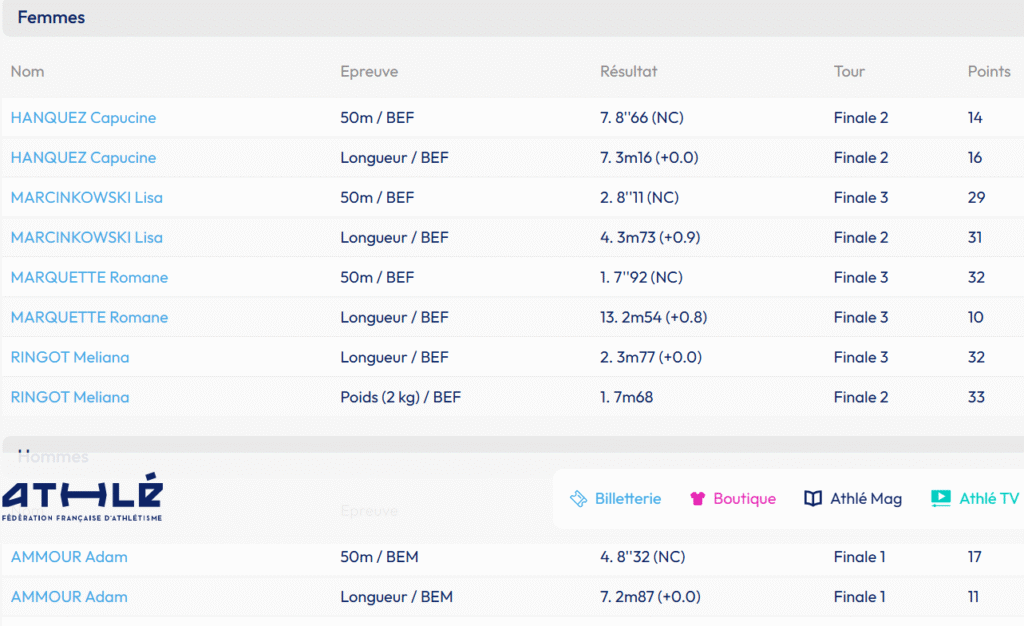Image resolution: width=1024 pixels, height=626 pixels.
Task: Open MARQUETTE Romane link with 2m54 result
Action: pyautogui.click(x=89, y=318)
